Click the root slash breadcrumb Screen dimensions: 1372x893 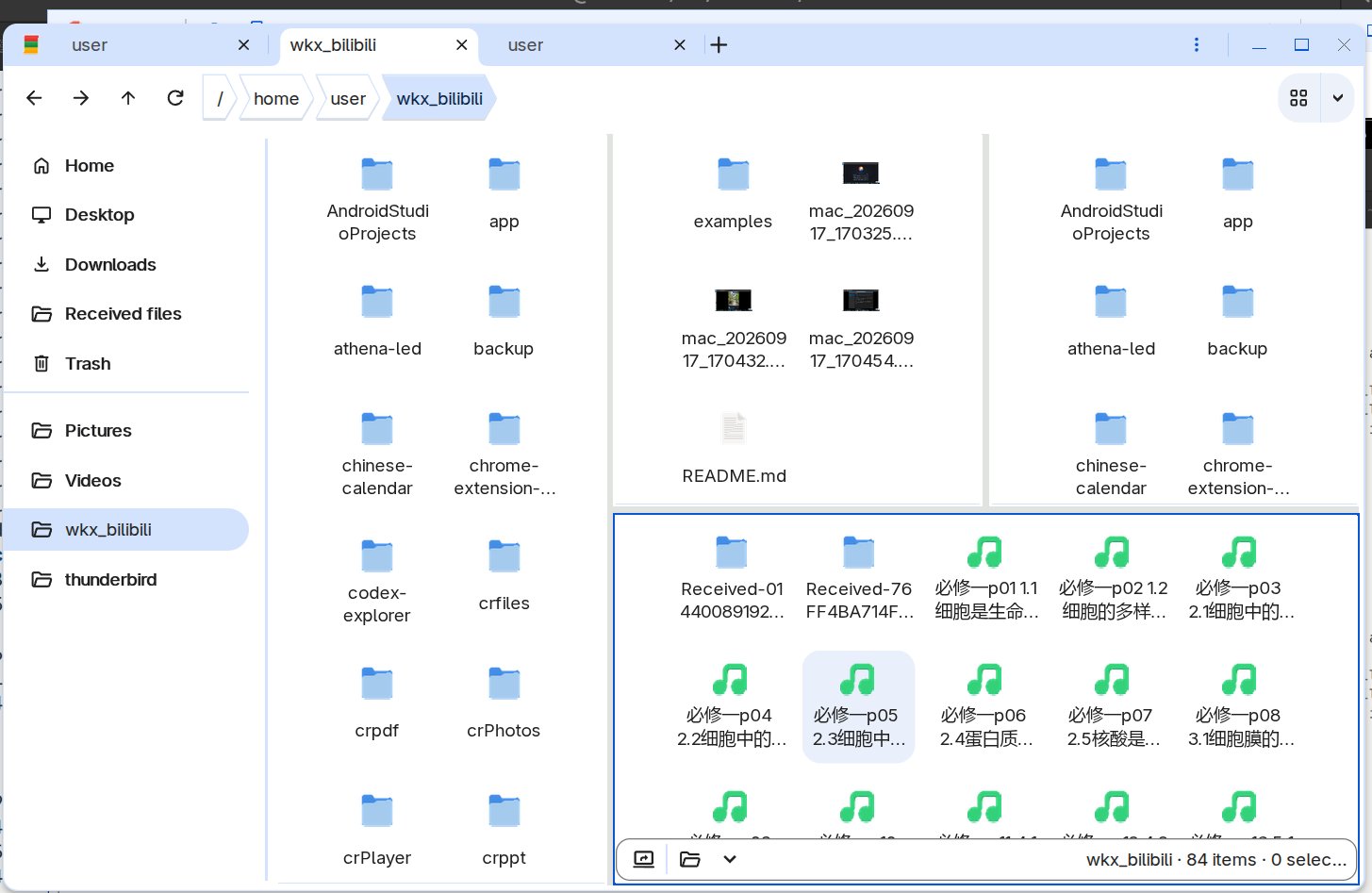221,98
